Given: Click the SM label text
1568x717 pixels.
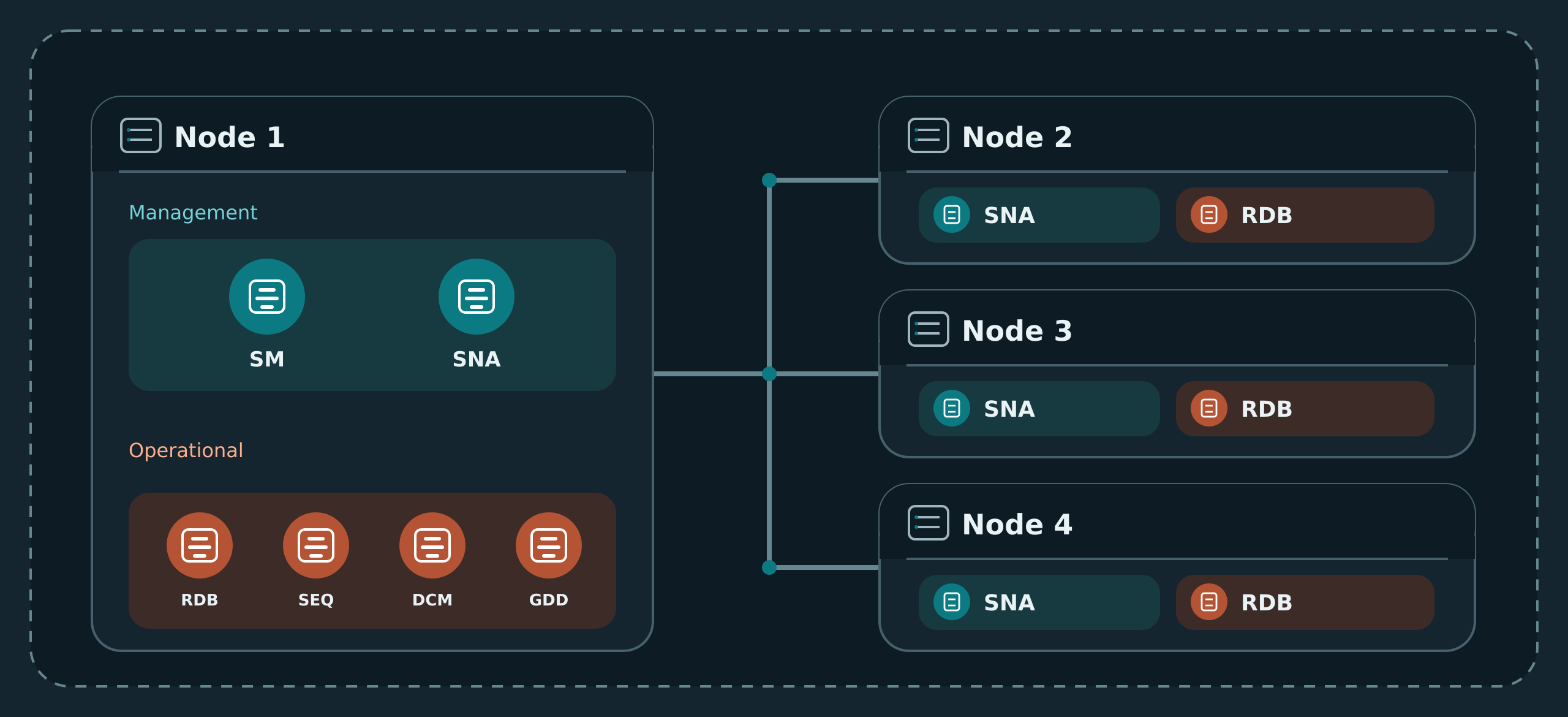Looking at the screenshot, I should click(x=267, y=359).
